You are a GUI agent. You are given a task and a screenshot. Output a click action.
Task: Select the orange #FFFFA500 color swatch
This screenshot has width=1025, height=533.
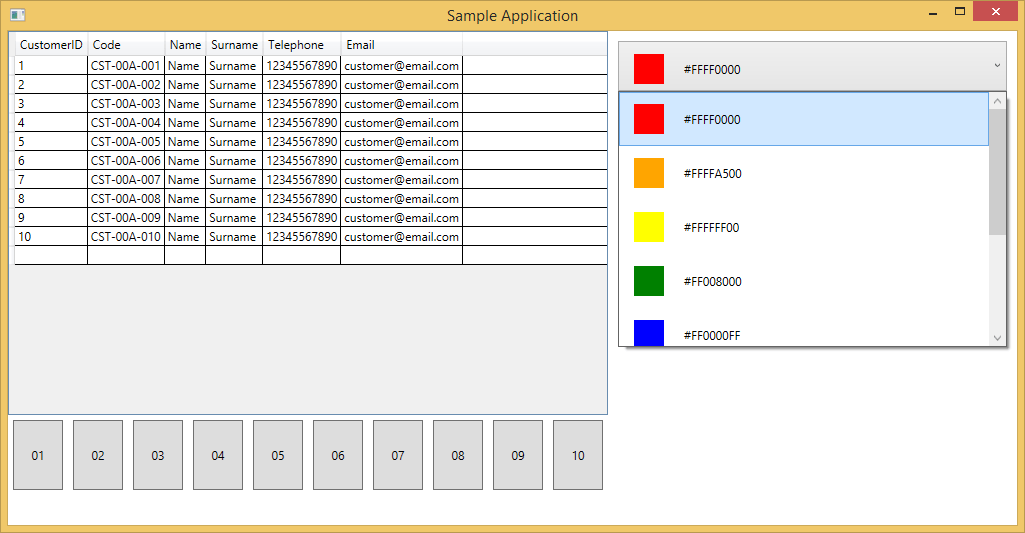click(x=649, y=173)
